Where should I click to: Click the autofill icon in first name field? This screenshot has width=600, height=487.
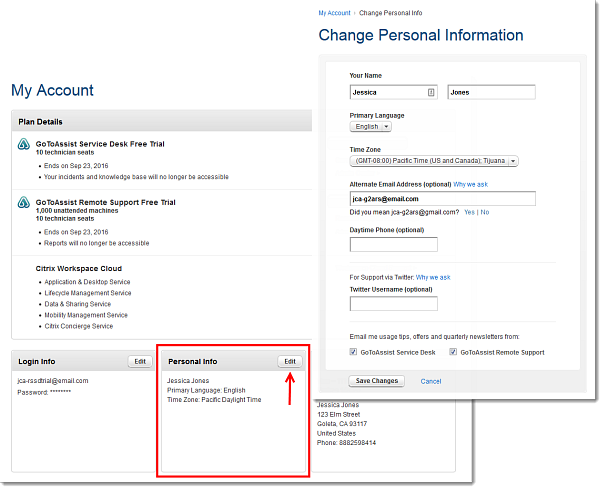(x=431, y=92)
